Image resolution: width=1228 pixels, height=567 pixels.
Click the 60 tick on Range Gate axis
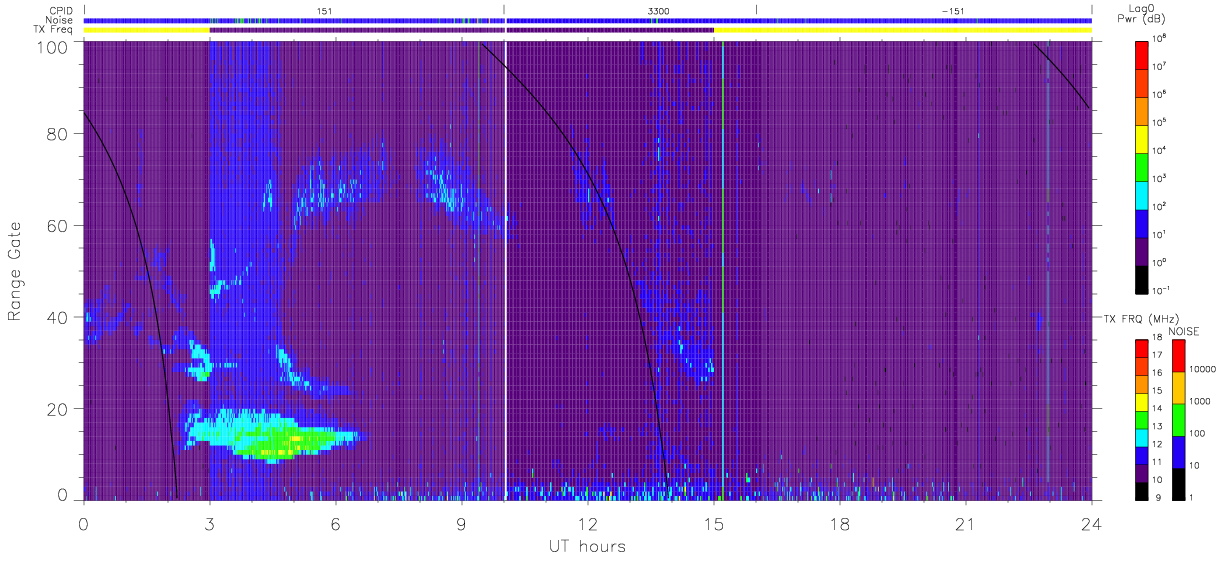[x=59, y=225]
